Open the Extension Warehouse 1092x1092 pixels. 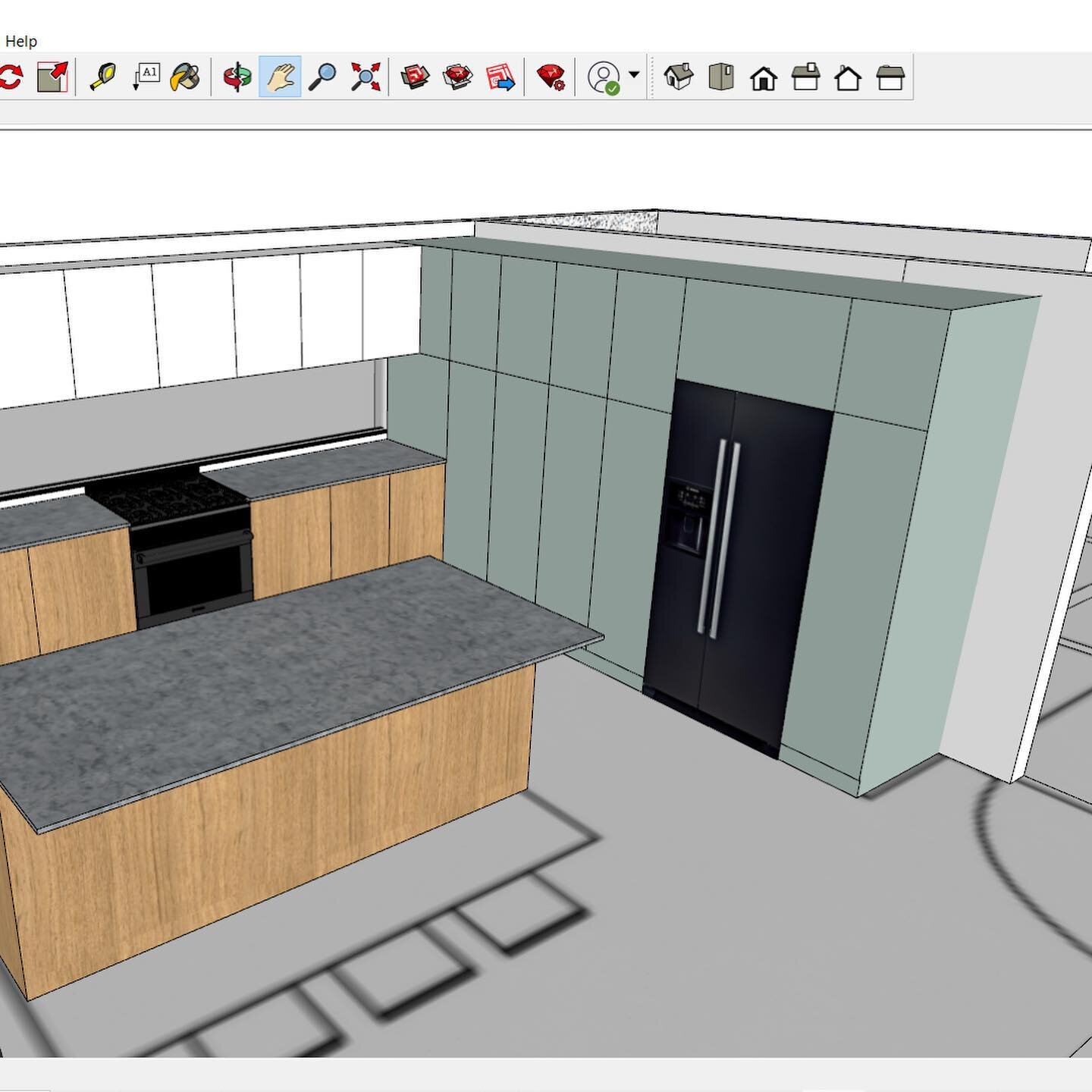[x=458, y=77]
